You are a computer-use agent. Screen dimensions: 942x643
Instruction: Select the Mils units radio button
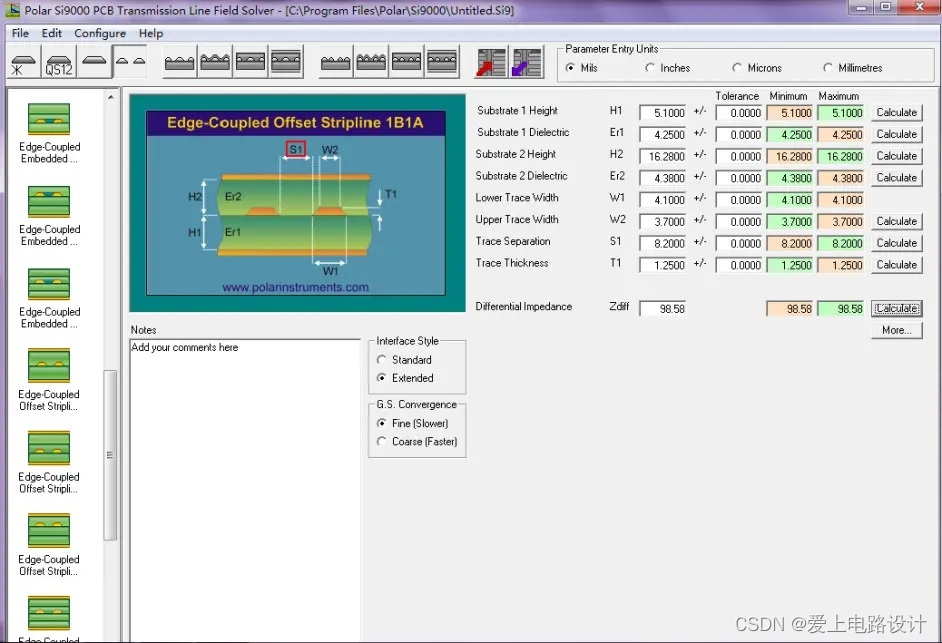[x=570, y=68]
